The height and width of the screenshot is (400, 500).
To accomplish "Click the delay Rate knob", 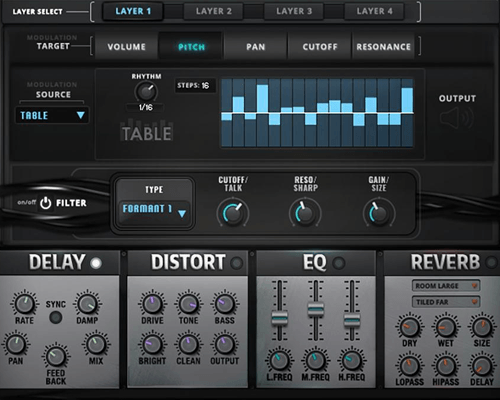I will coord(24,303).
